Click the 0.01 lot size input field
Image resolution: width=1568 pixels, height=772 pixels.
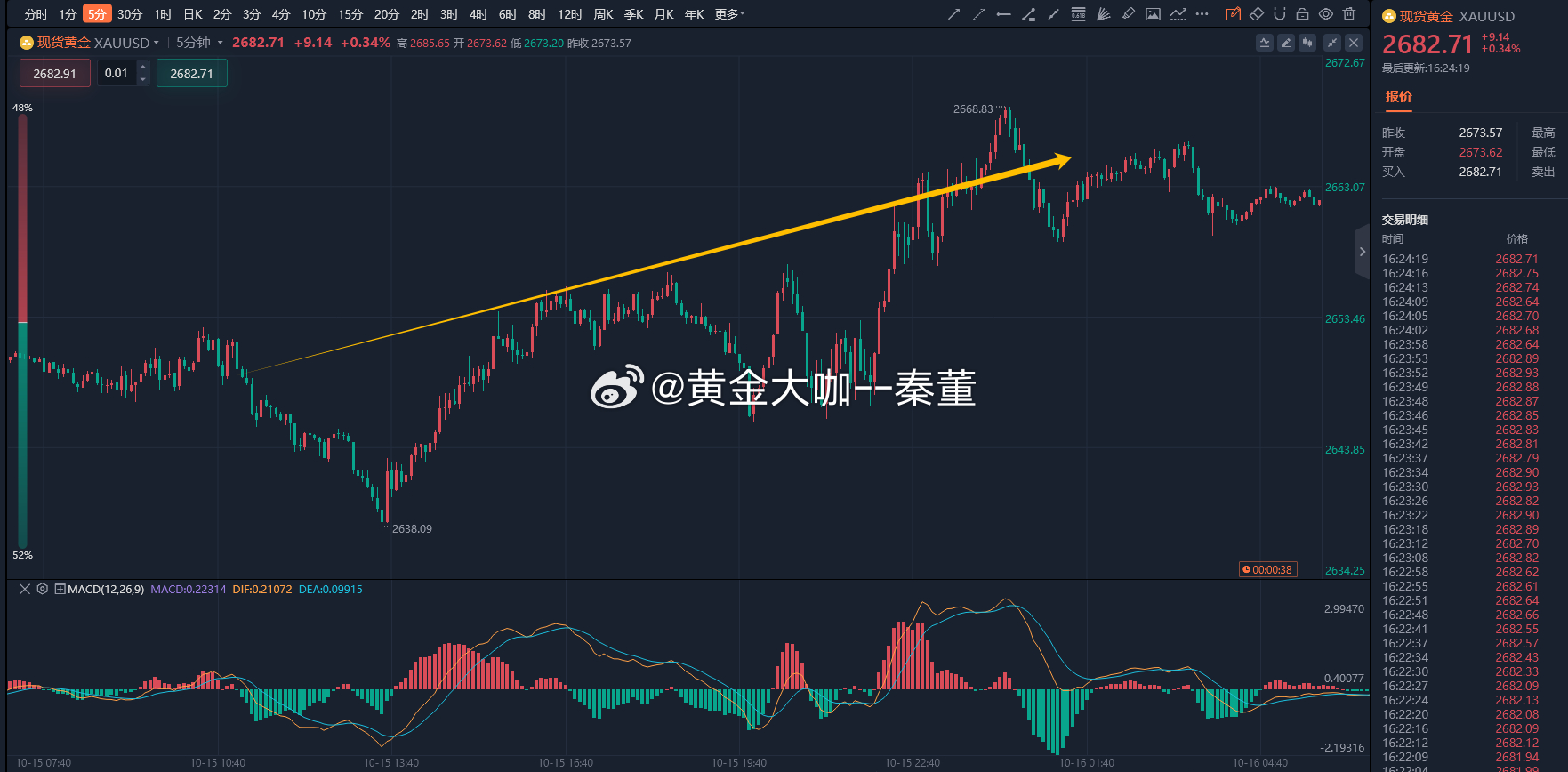pyautogui.click(x=117, y=74)
